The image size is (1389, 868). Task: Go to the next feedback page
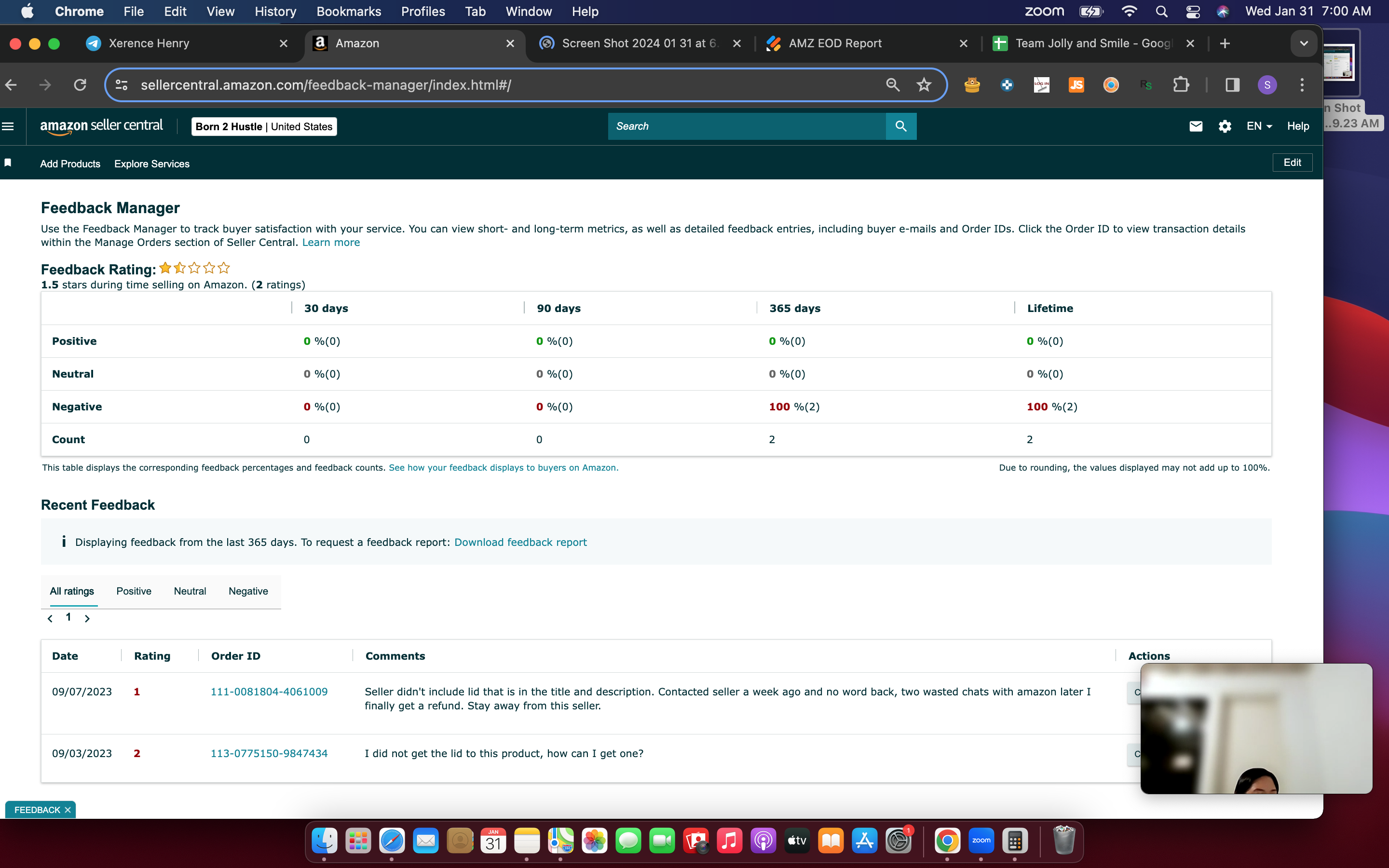87,618
